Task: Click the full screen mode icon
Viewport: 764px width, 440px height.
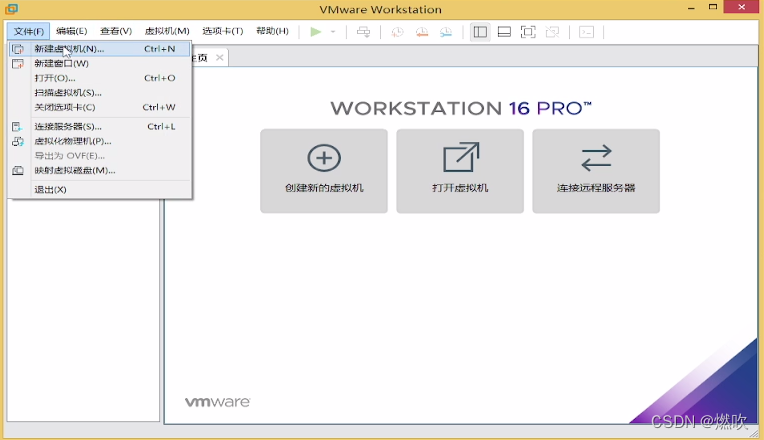Action: (528, 32)
